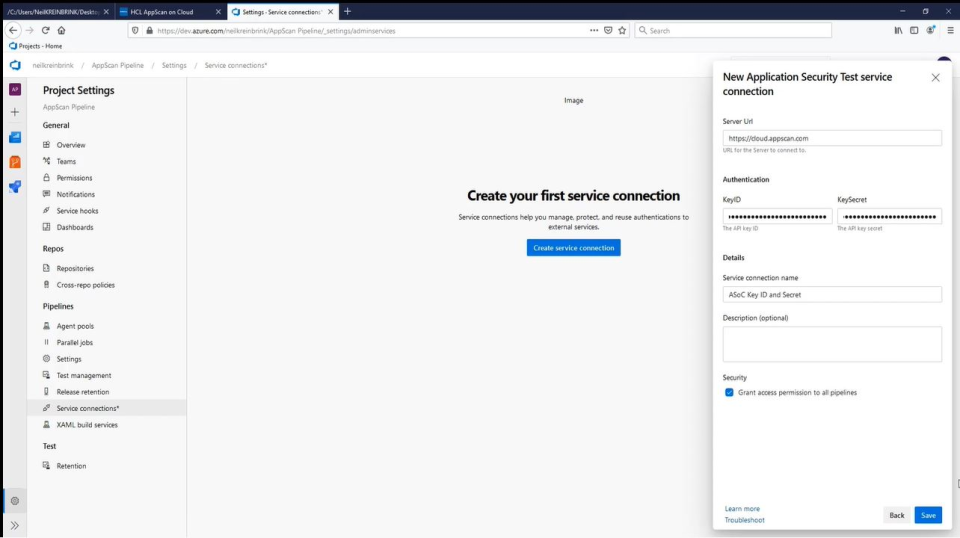Click the Service connection name field

pyautogui.click(x=832, y=294)
